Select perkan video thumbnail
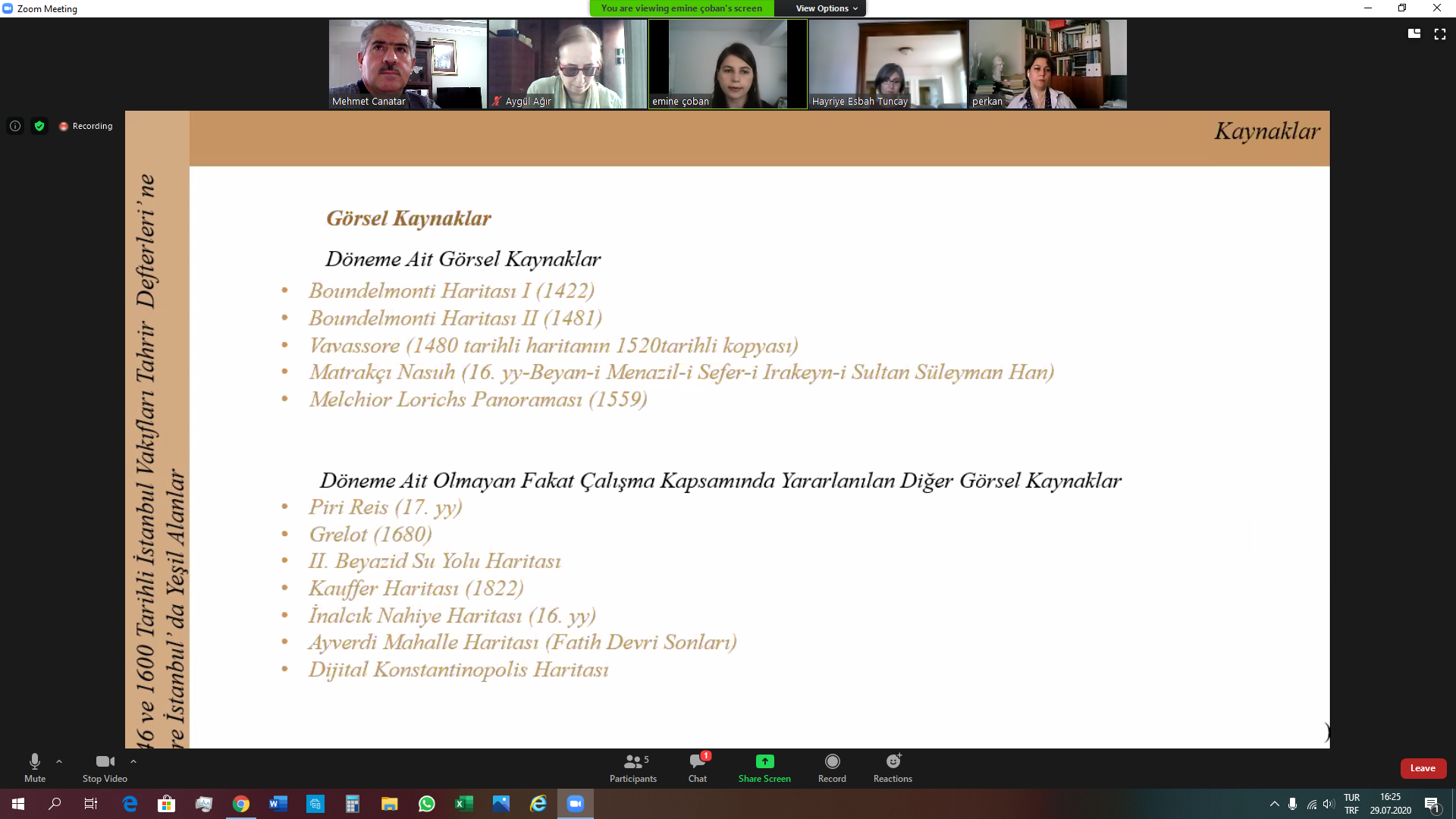 1047,64
